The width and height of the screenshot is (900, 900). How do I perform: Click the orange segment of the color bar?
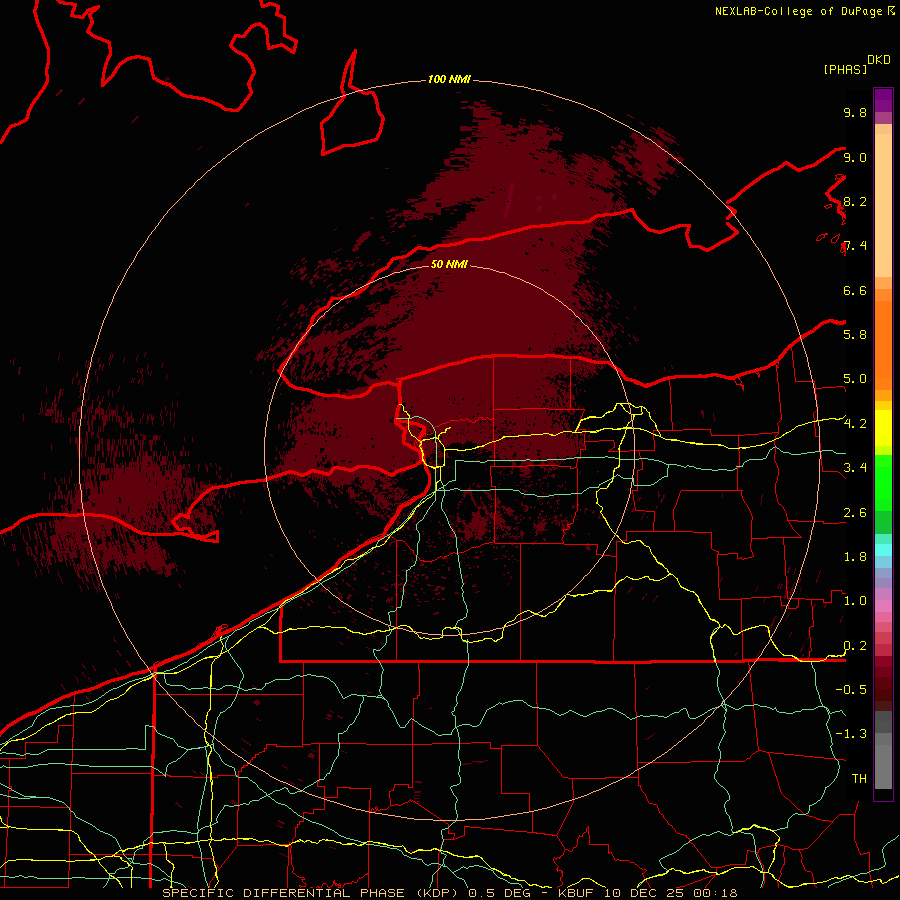883,344
